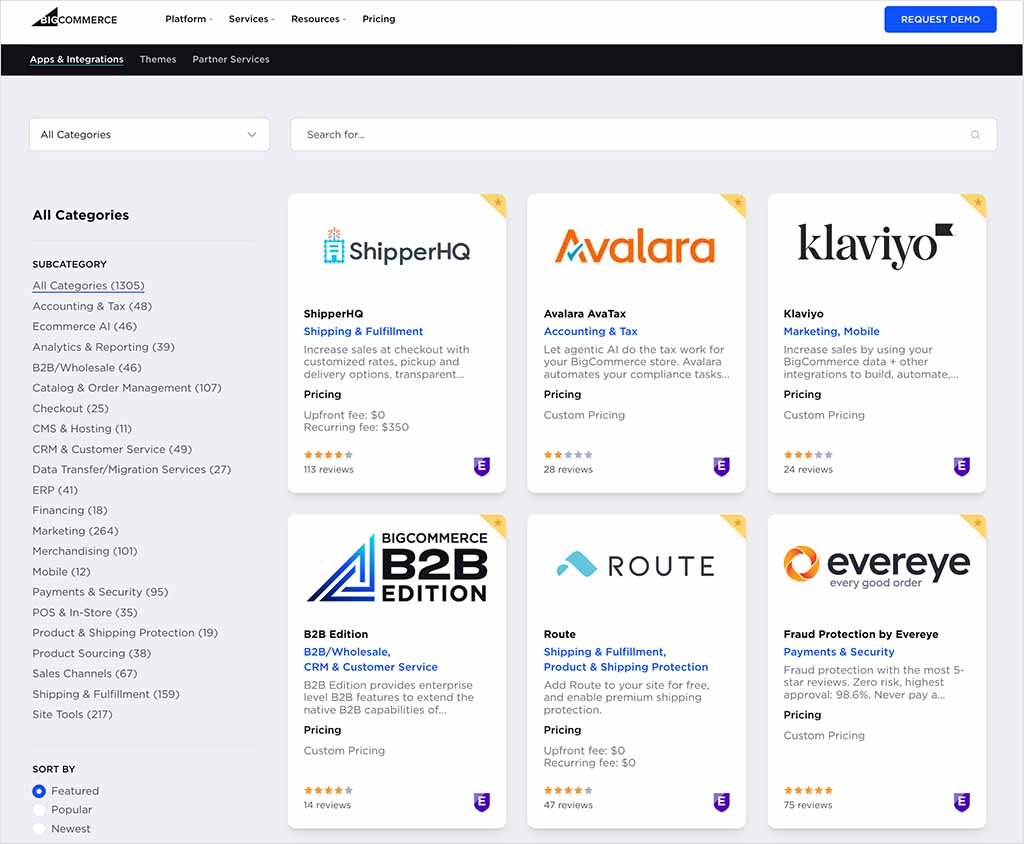
Task: Open the All Categories dropdown
Action: coord(150,135)
